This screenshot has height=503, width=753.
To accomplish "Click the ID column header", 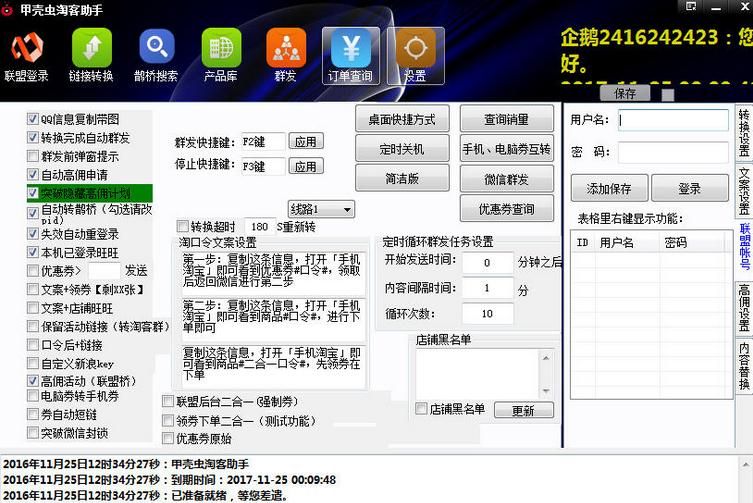I will 583,243.
